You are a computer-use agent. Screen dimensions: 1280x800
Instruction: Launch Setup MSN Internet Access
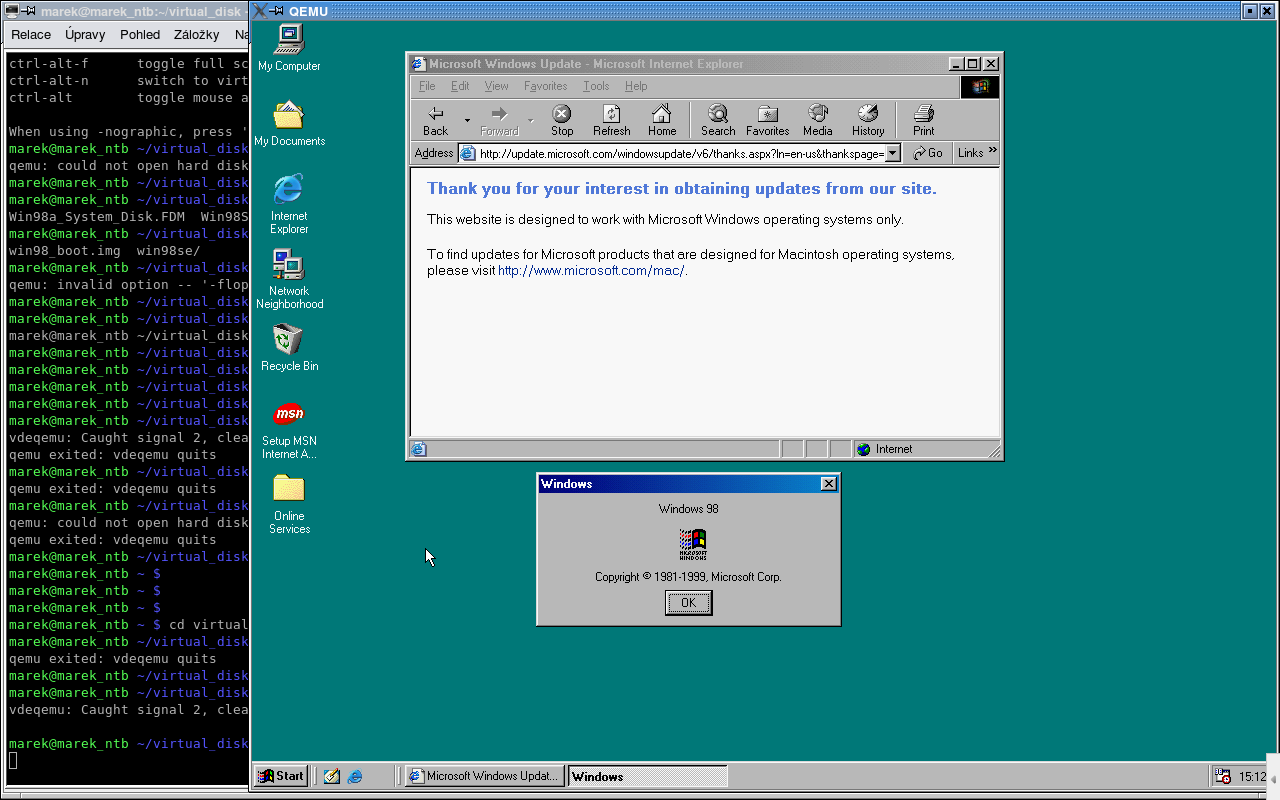(288, 415)
